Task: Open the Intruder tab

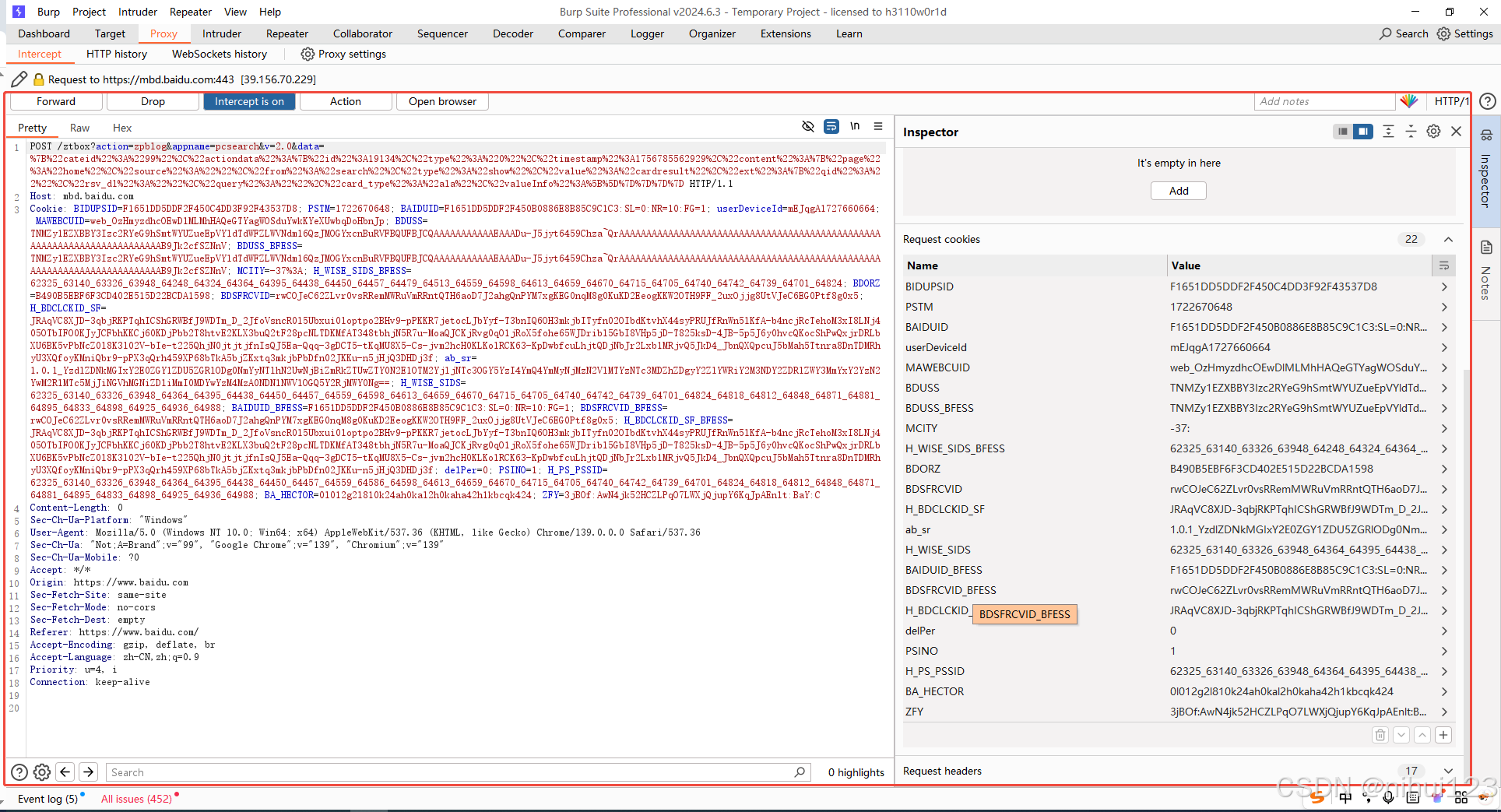Action: click(222, 33)
